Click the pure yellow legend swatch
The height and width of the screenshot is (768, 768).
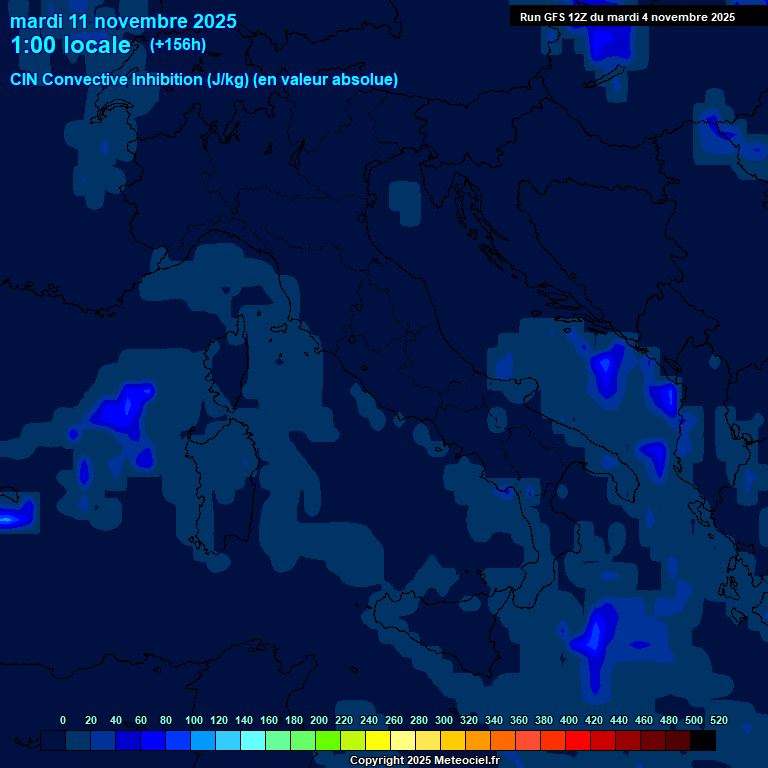coord(378,741)
